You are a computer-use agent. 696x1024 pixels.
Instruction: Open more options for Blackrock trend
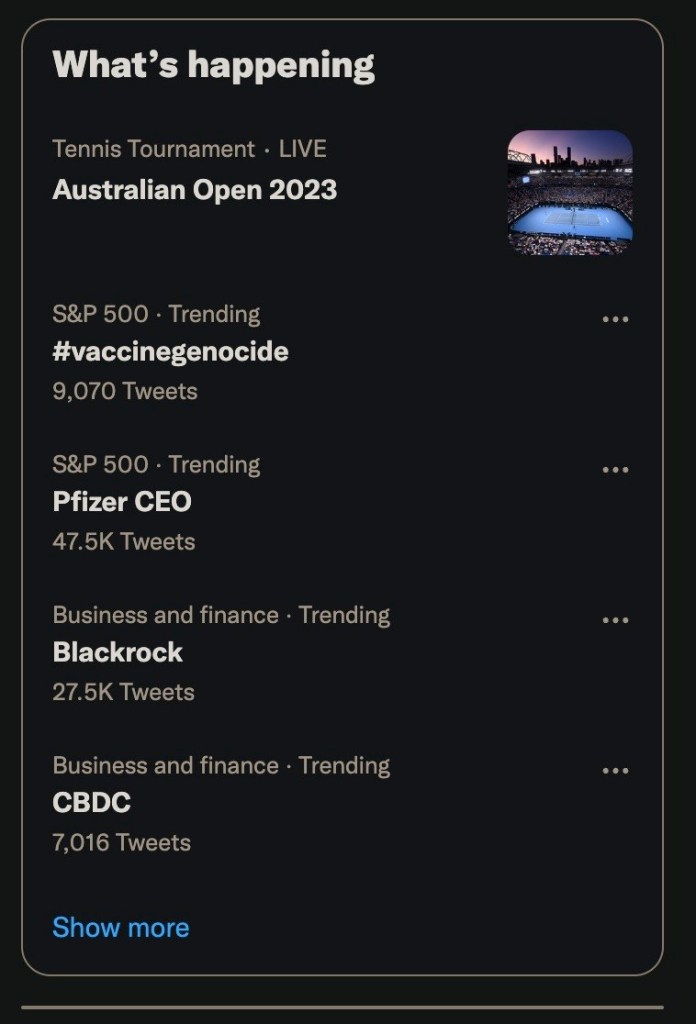(615, 620)
